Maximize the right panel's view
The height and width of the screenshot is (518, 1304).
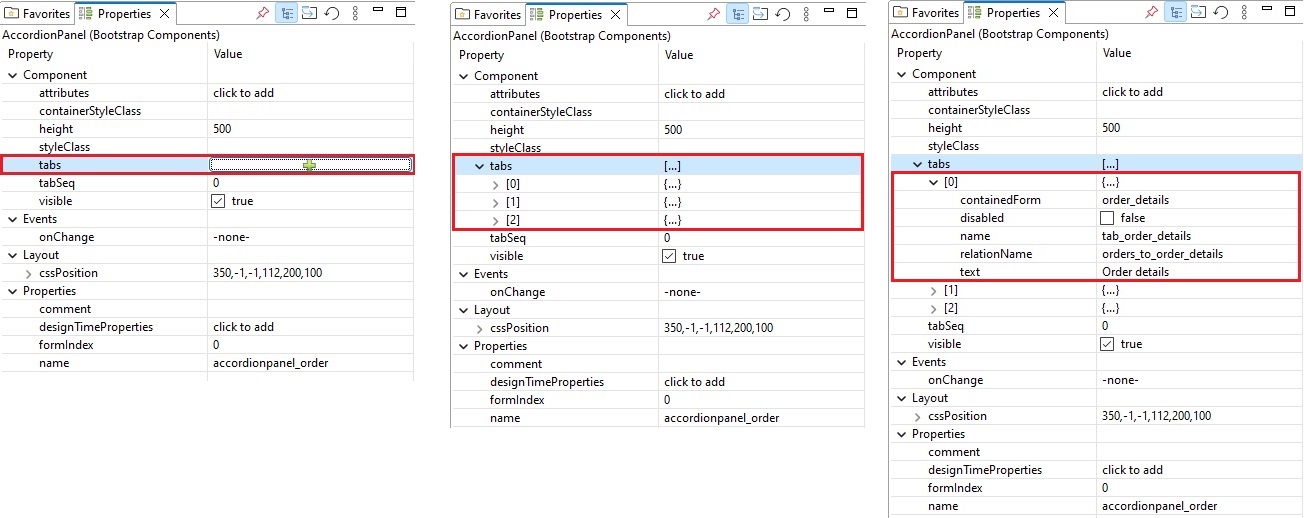tap(1291, 12)
